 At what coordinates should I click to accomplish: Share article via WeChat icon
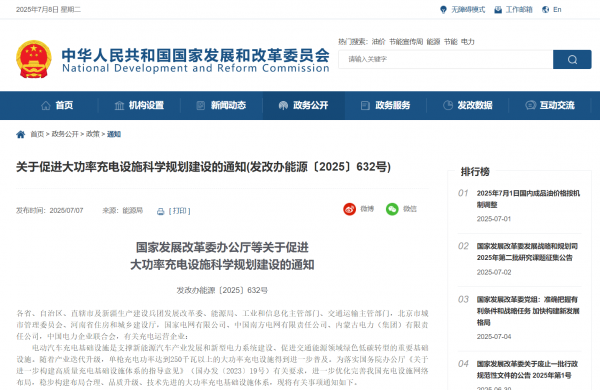tap(392, 209)
